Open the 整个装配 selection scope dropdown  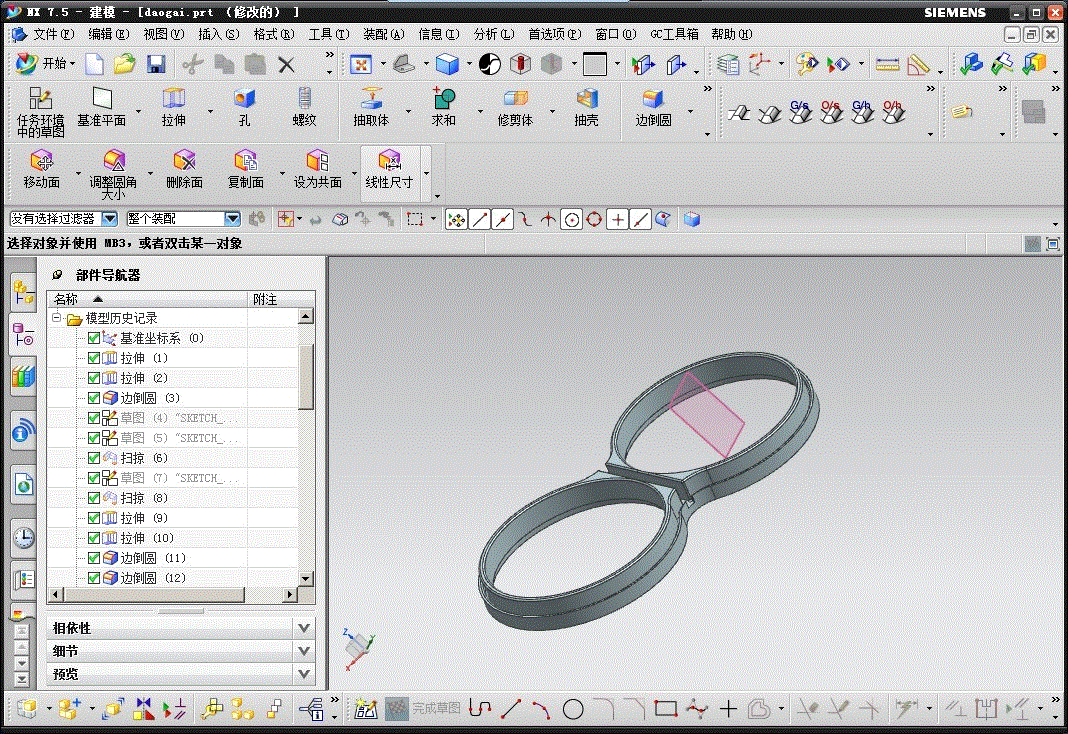232,218
